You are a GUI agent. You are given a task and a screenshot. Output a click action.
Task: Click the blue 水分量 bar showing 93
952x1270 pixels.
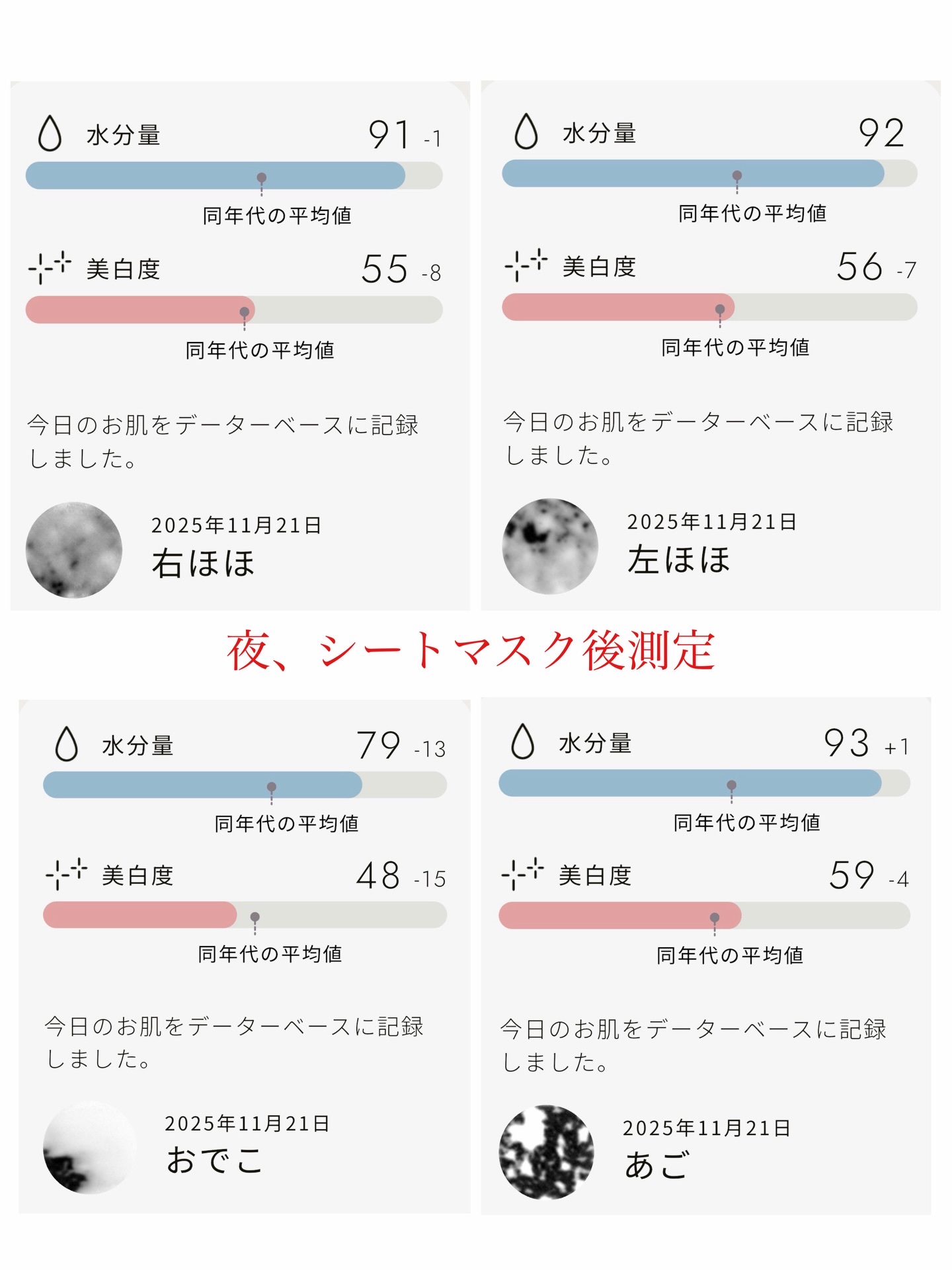690,783
